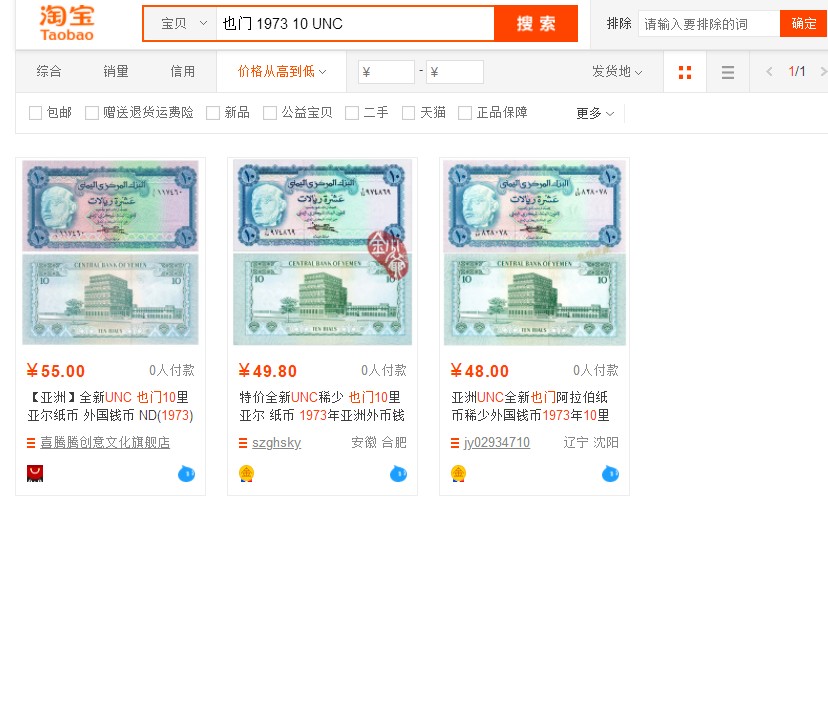The width and height of the screenshot is (828, 709).
Task: Select the grid view layout icon
Action: (684, 71)
